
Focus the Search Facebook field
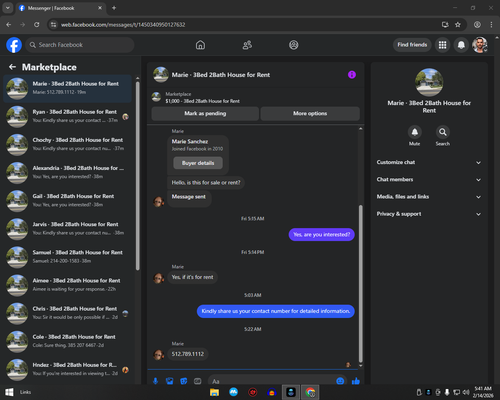pyautogui.click(x=80, y=45)
